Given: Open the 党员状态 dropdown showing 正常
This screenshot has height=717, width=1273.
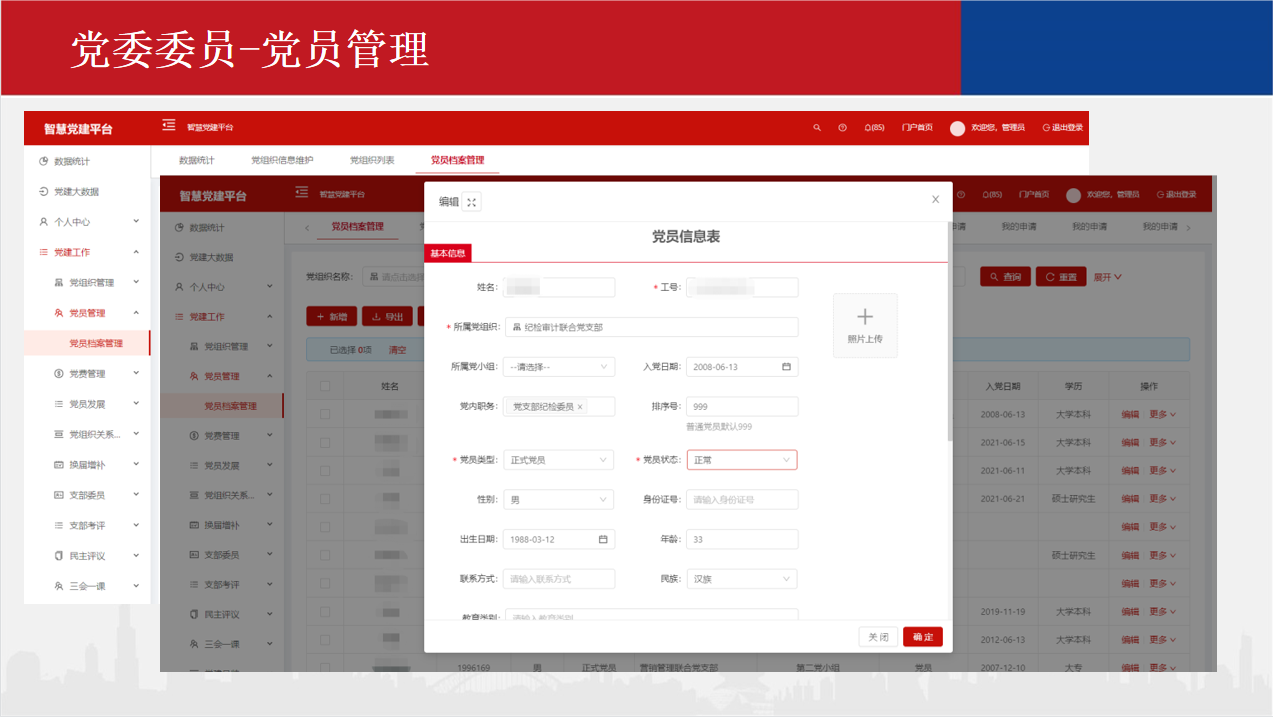Looking at the screenshot, I should pos(741,460).
